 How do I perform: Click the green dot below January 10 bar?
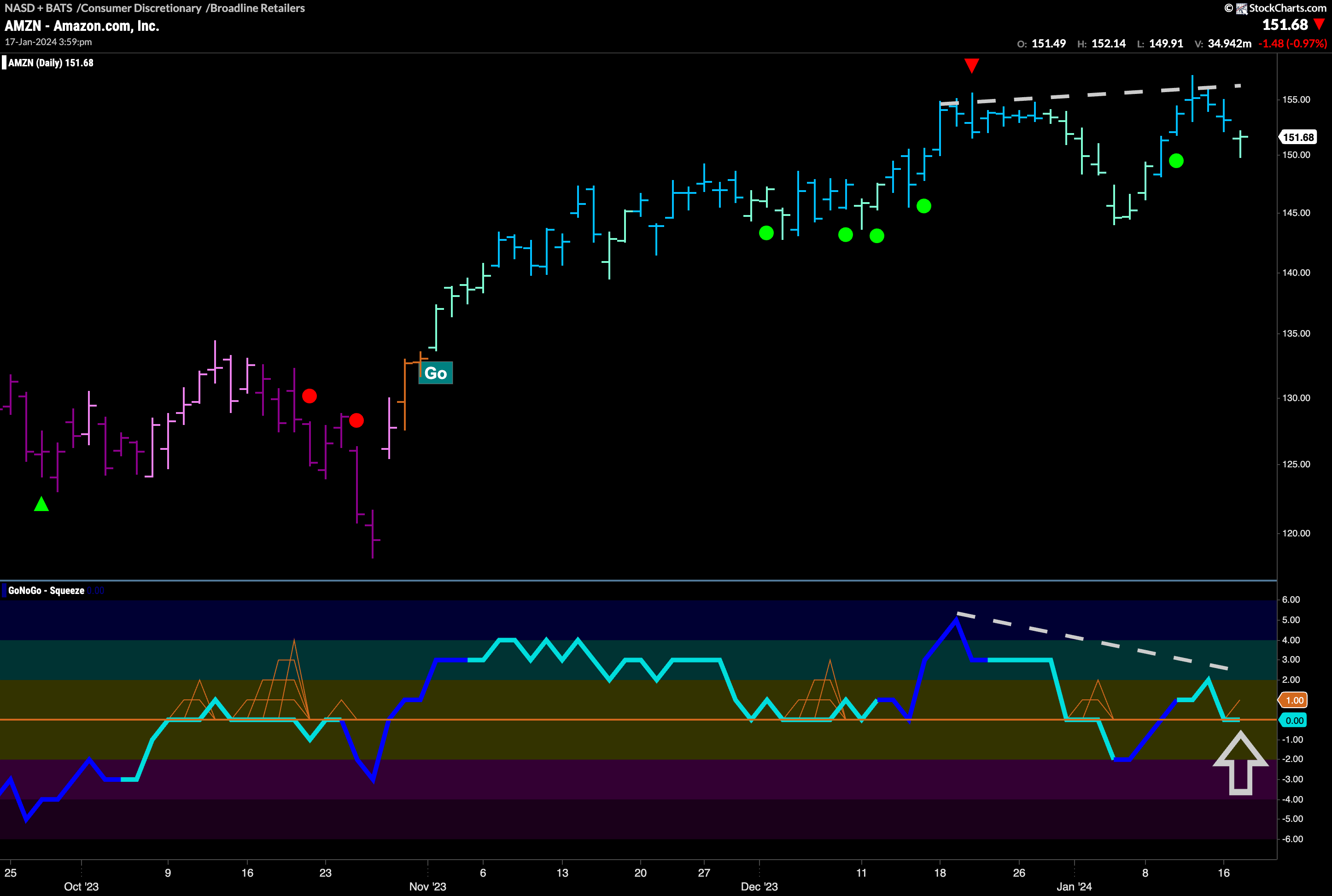tap(1176, 161)
